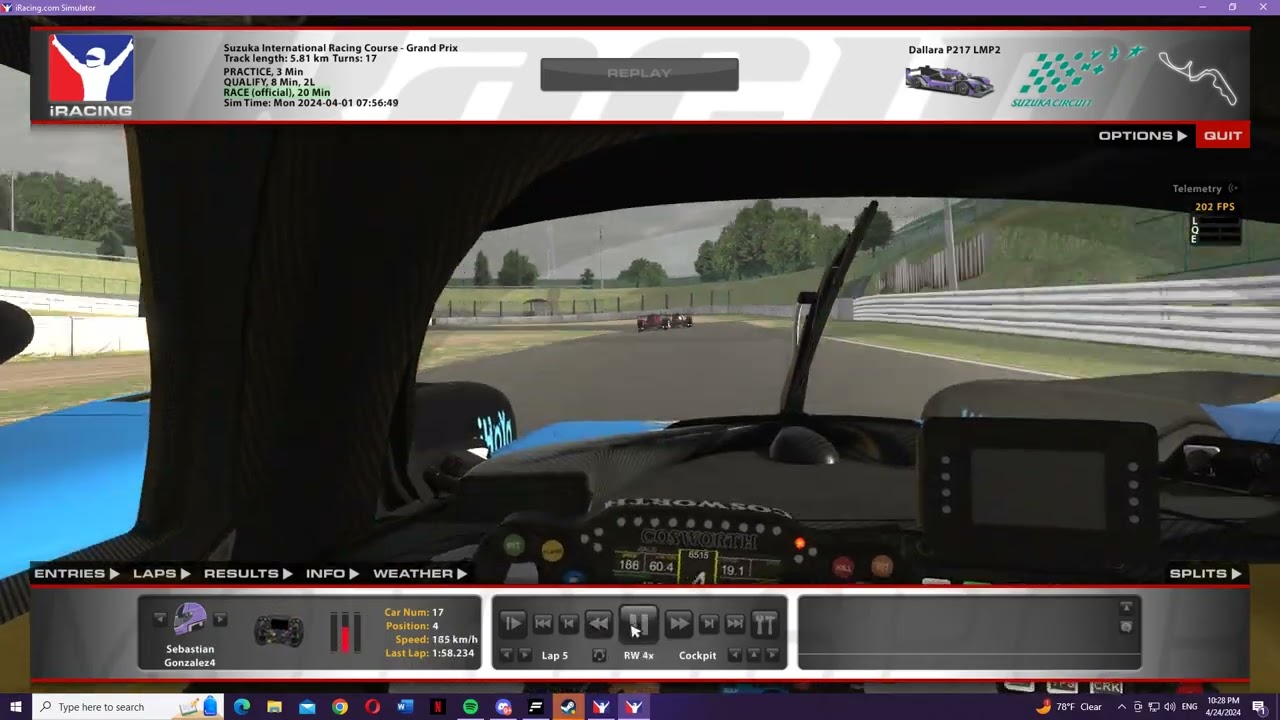
Task: Click the 202 FPS meter readout
Action: click(1215, 207)
